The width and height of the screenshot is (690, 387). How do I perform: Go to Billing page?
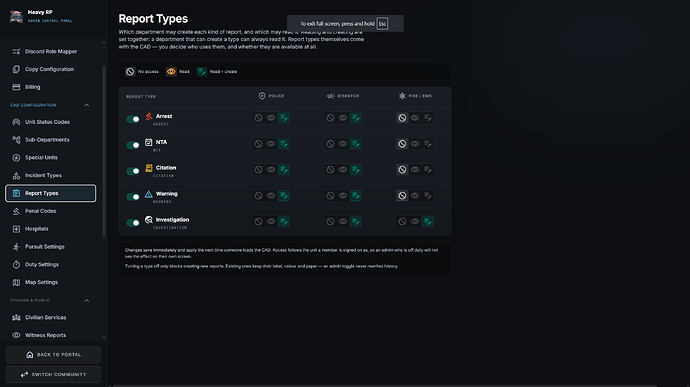point(51,87)
